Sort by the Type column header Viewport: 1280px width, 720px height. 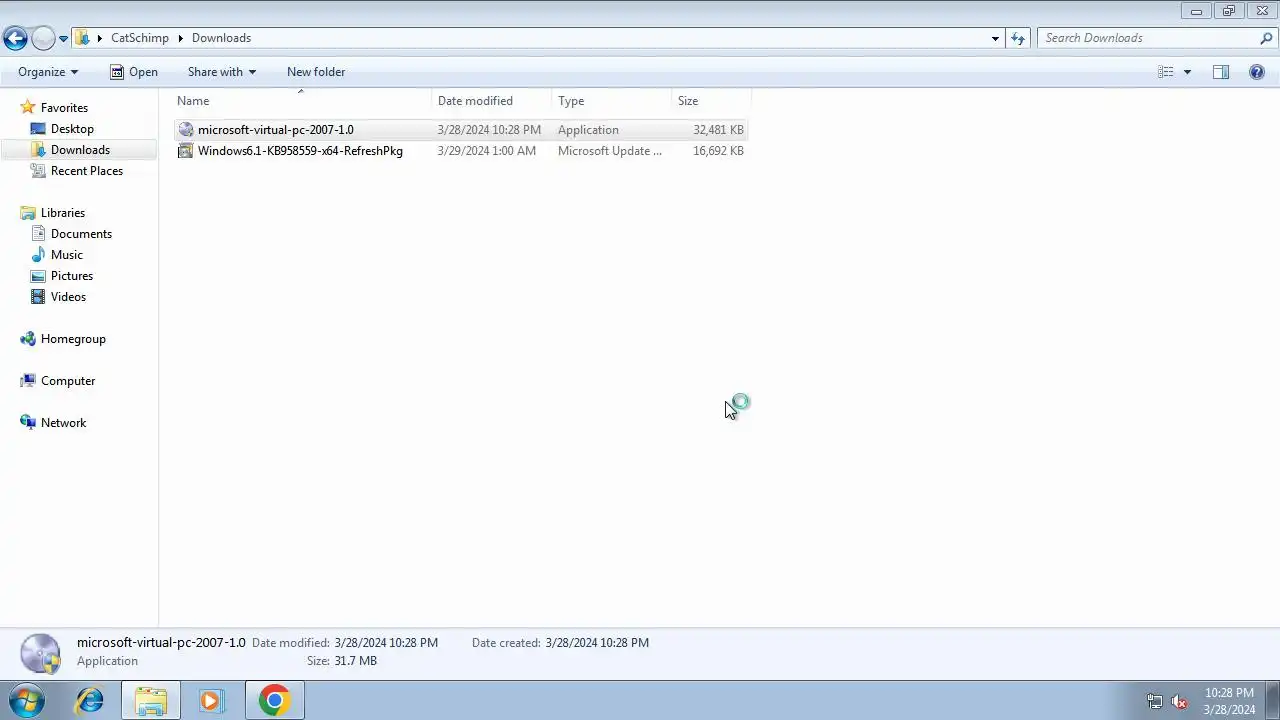coord(612,101)
